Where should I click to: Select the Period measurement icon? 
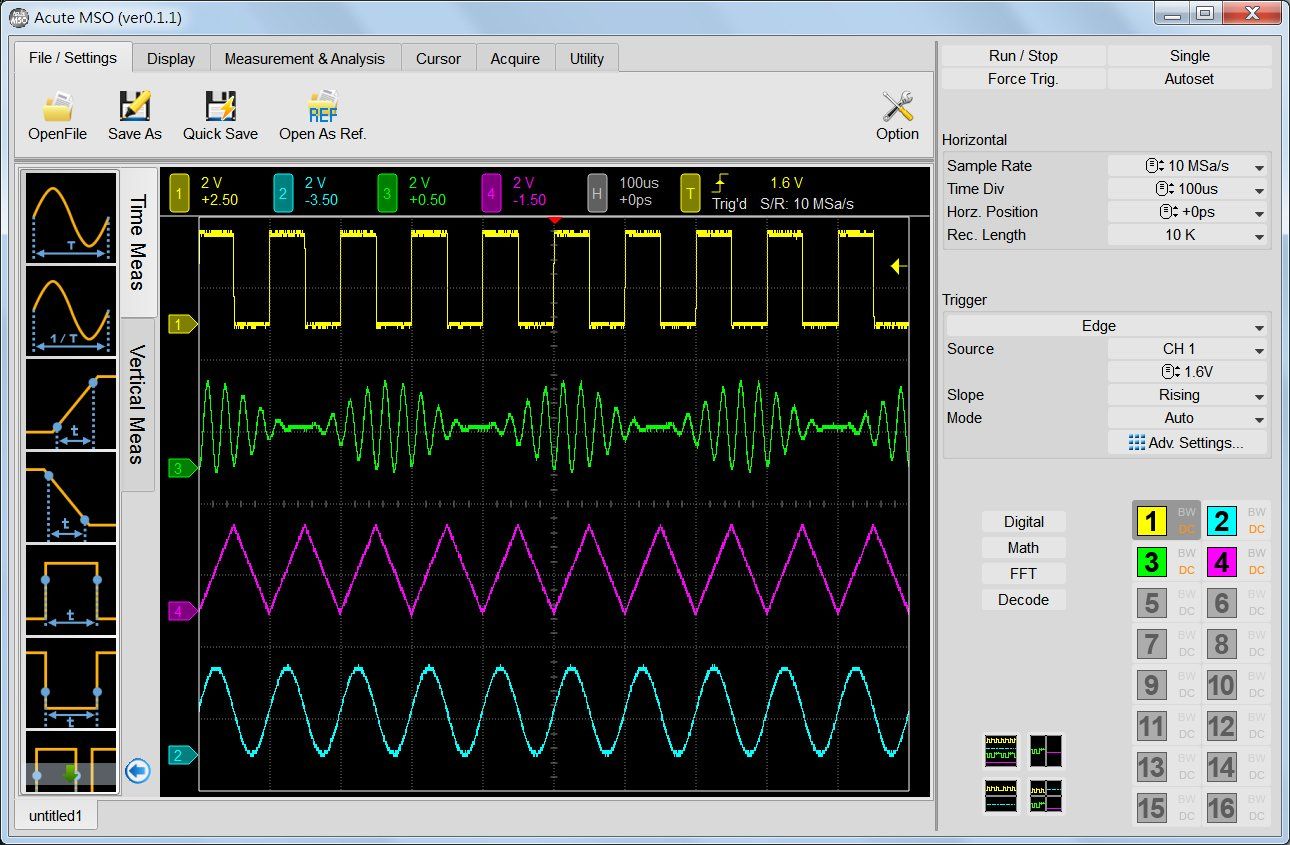click(70, 218)
